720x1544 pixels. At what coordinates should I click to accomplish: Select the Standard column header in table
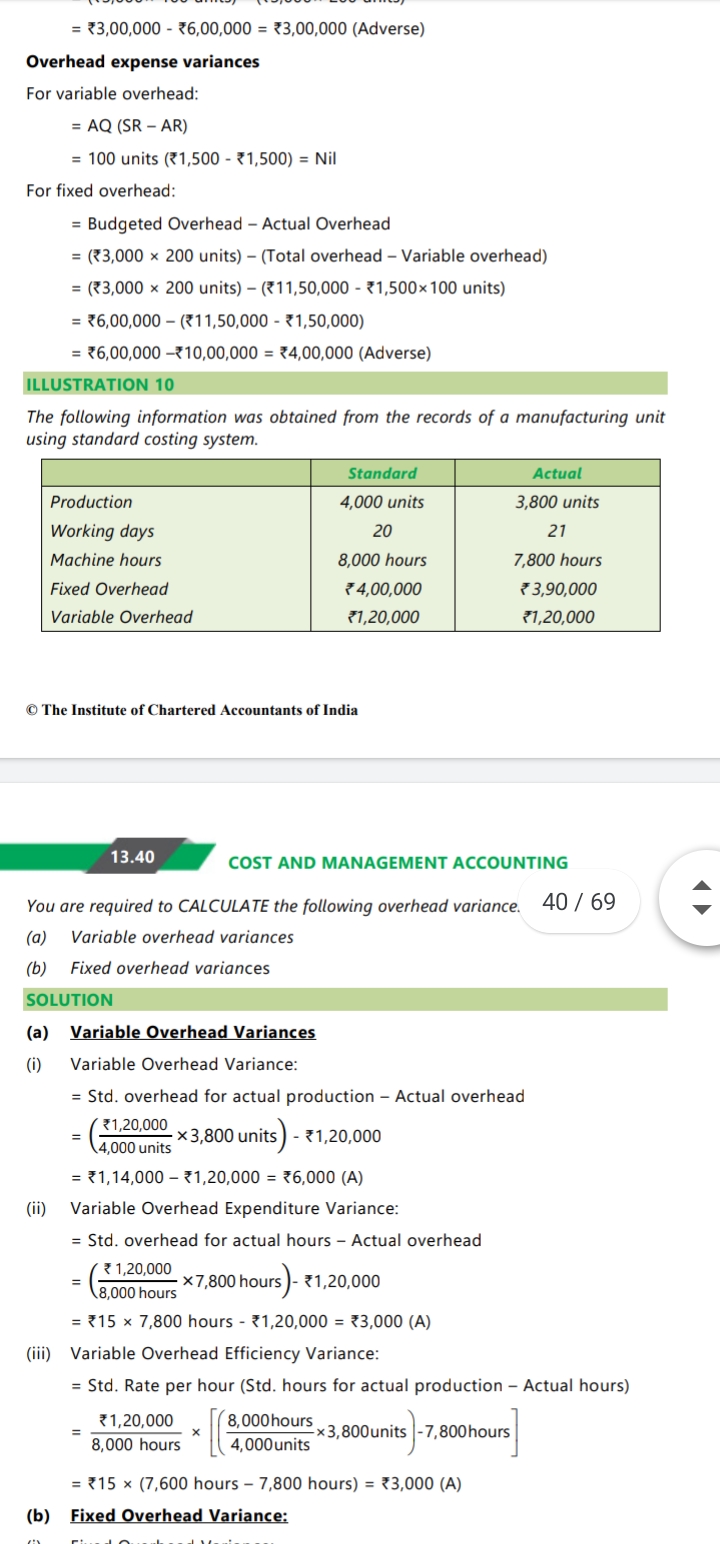coord(382,473)
